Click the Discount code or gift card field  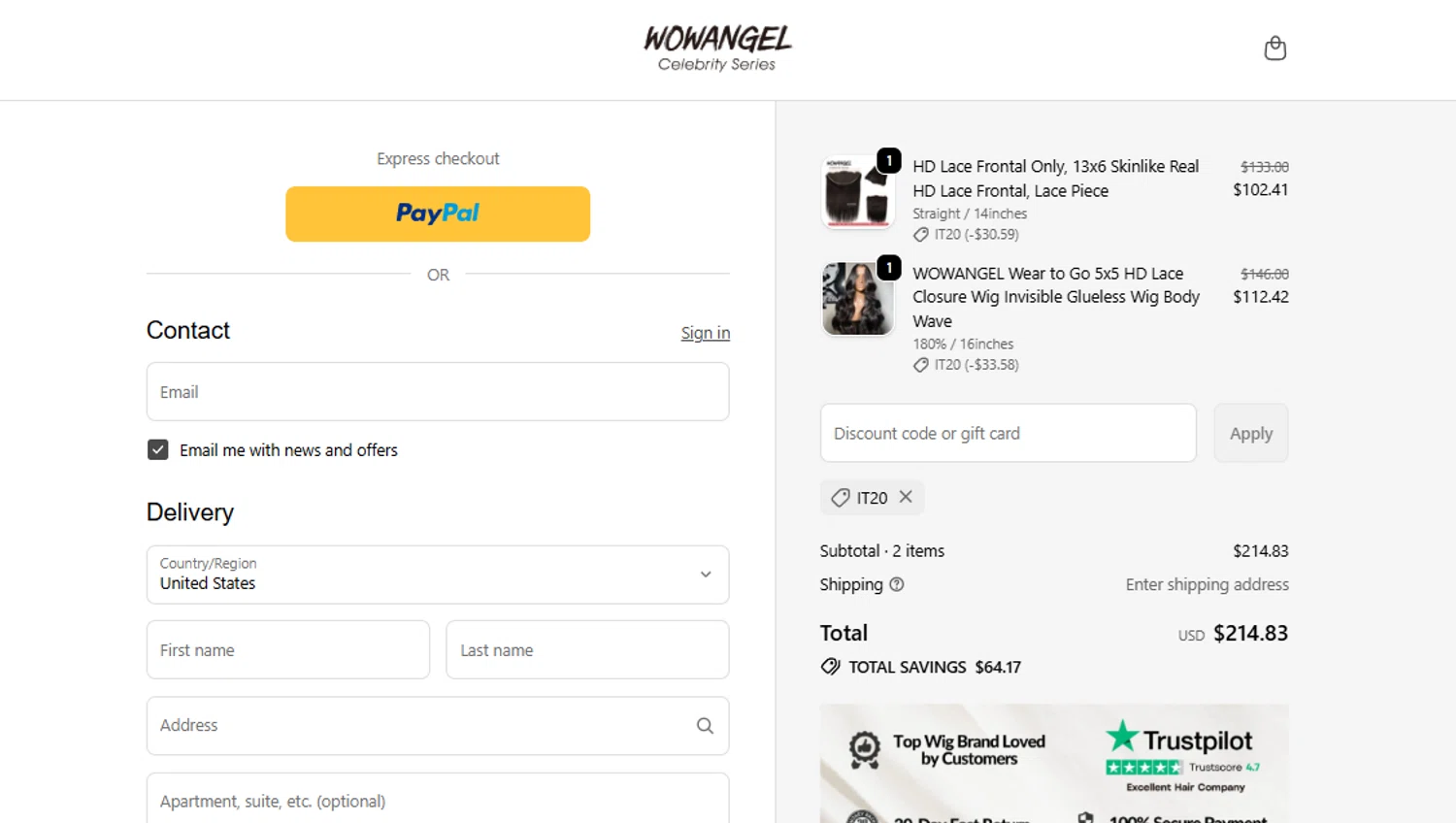[1009, 433]
